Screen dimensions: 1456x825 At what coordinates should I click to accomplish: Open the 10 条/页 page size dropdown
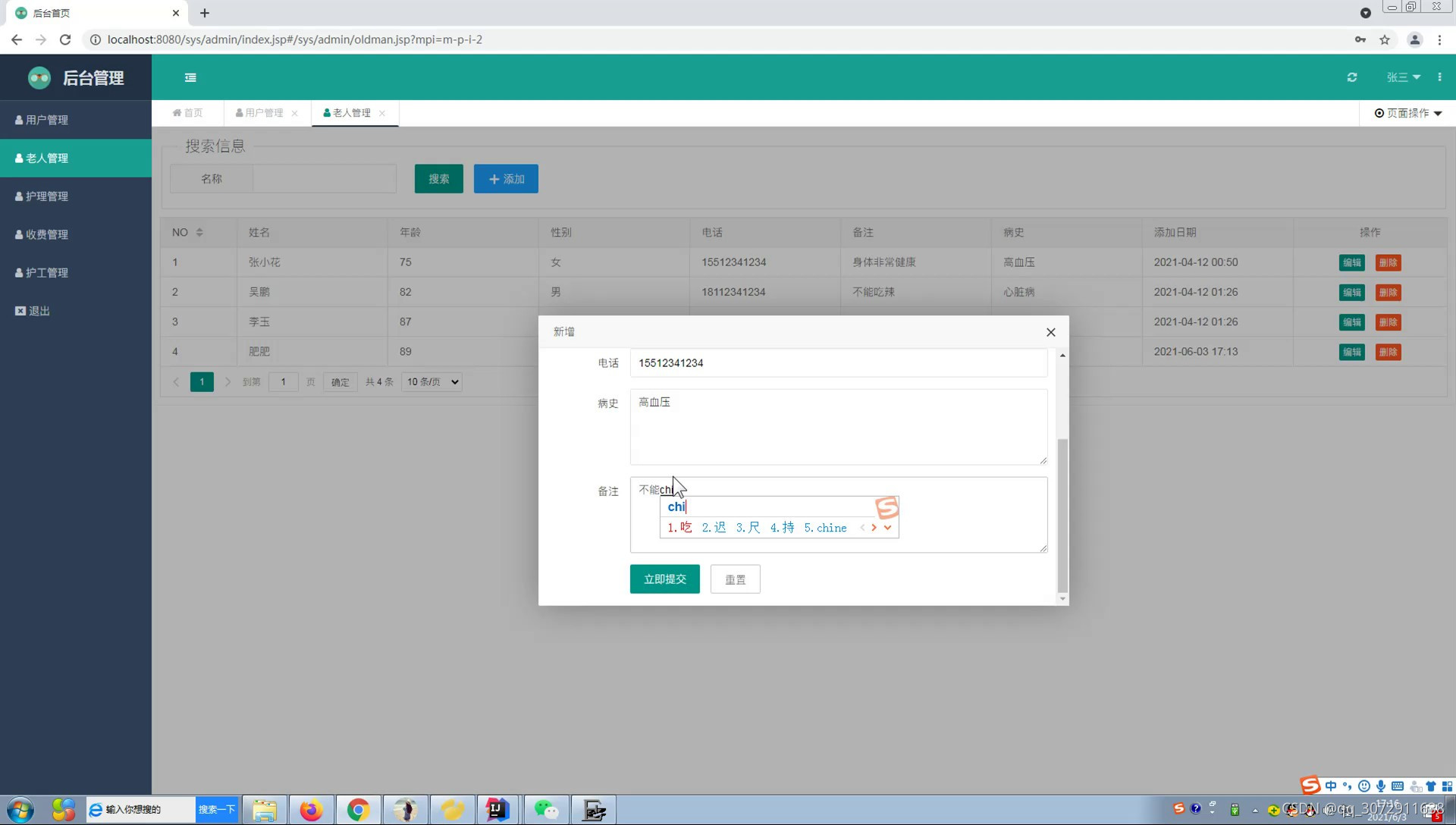(x=432, y=382)
